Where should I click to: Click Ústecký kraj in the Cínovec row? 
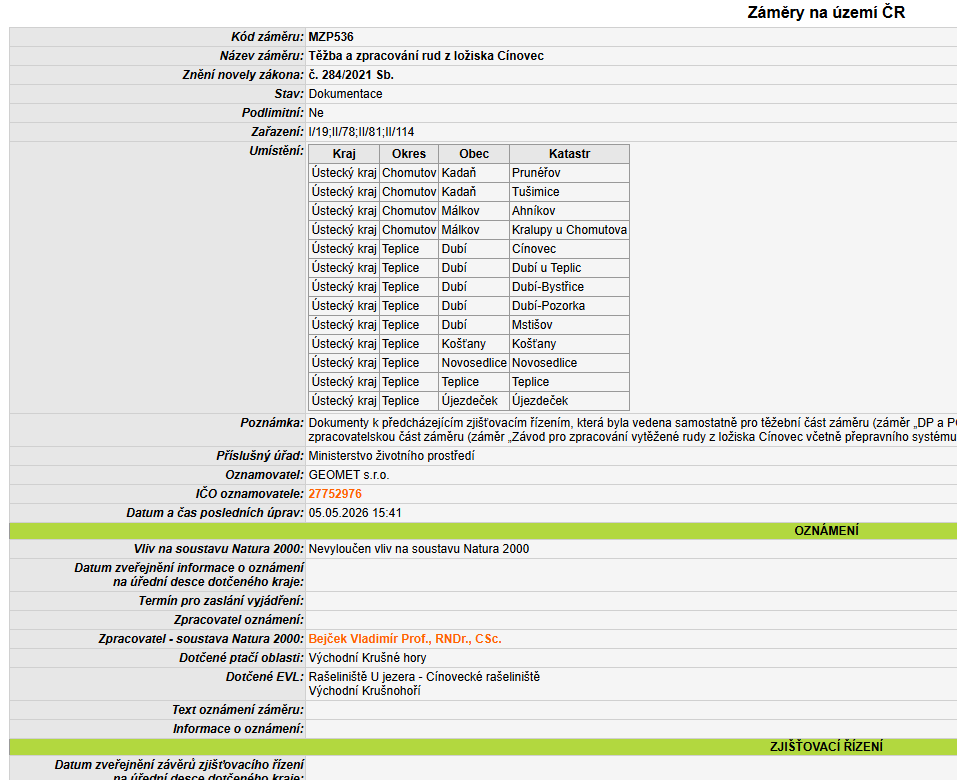click(344, 248)
